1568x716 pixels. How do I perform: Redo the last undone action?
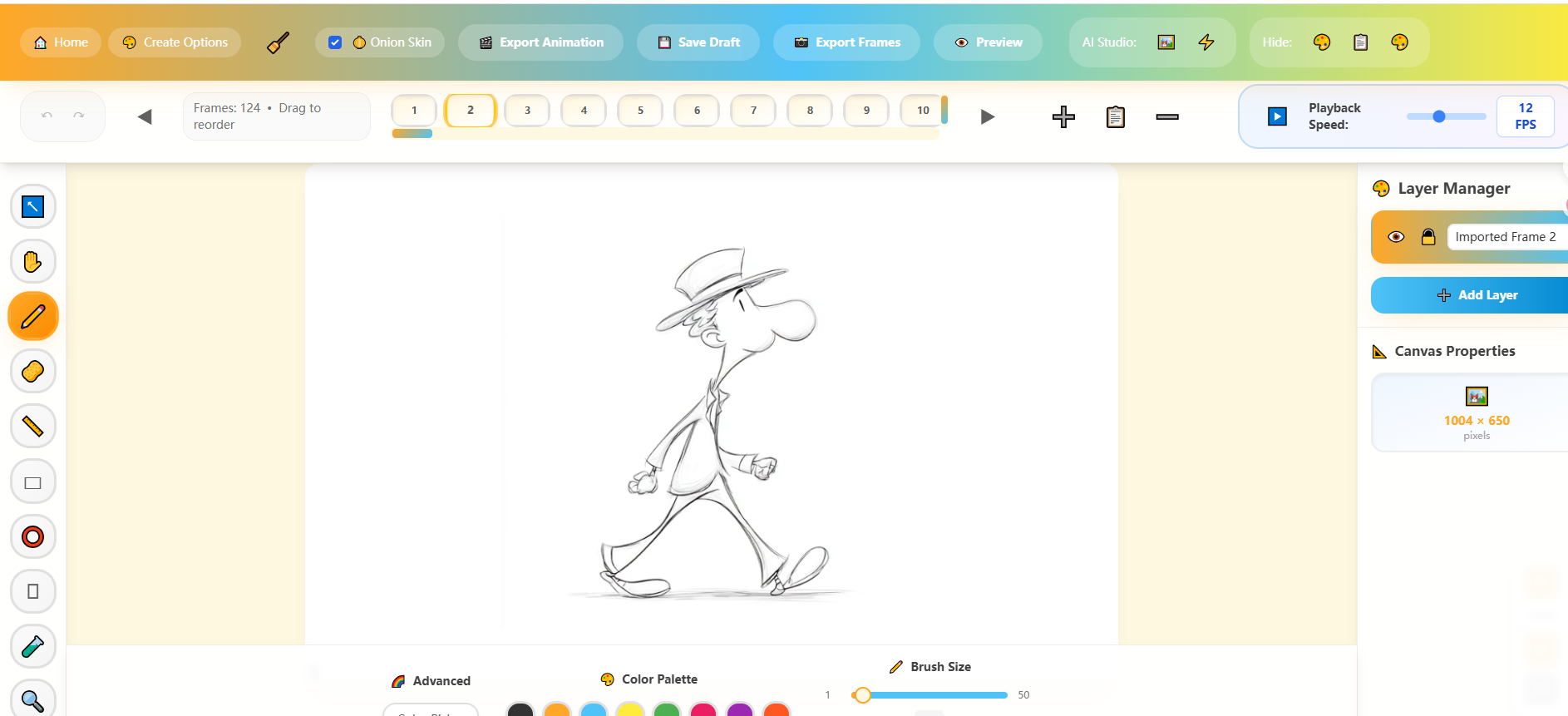pyautogui.click(x=79, y=116)
